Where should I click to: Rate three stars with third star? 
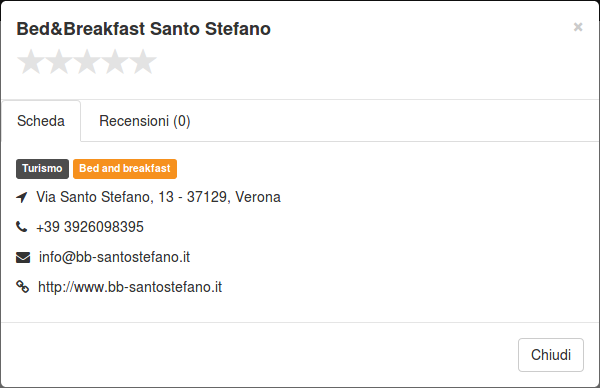click(87, 62)
